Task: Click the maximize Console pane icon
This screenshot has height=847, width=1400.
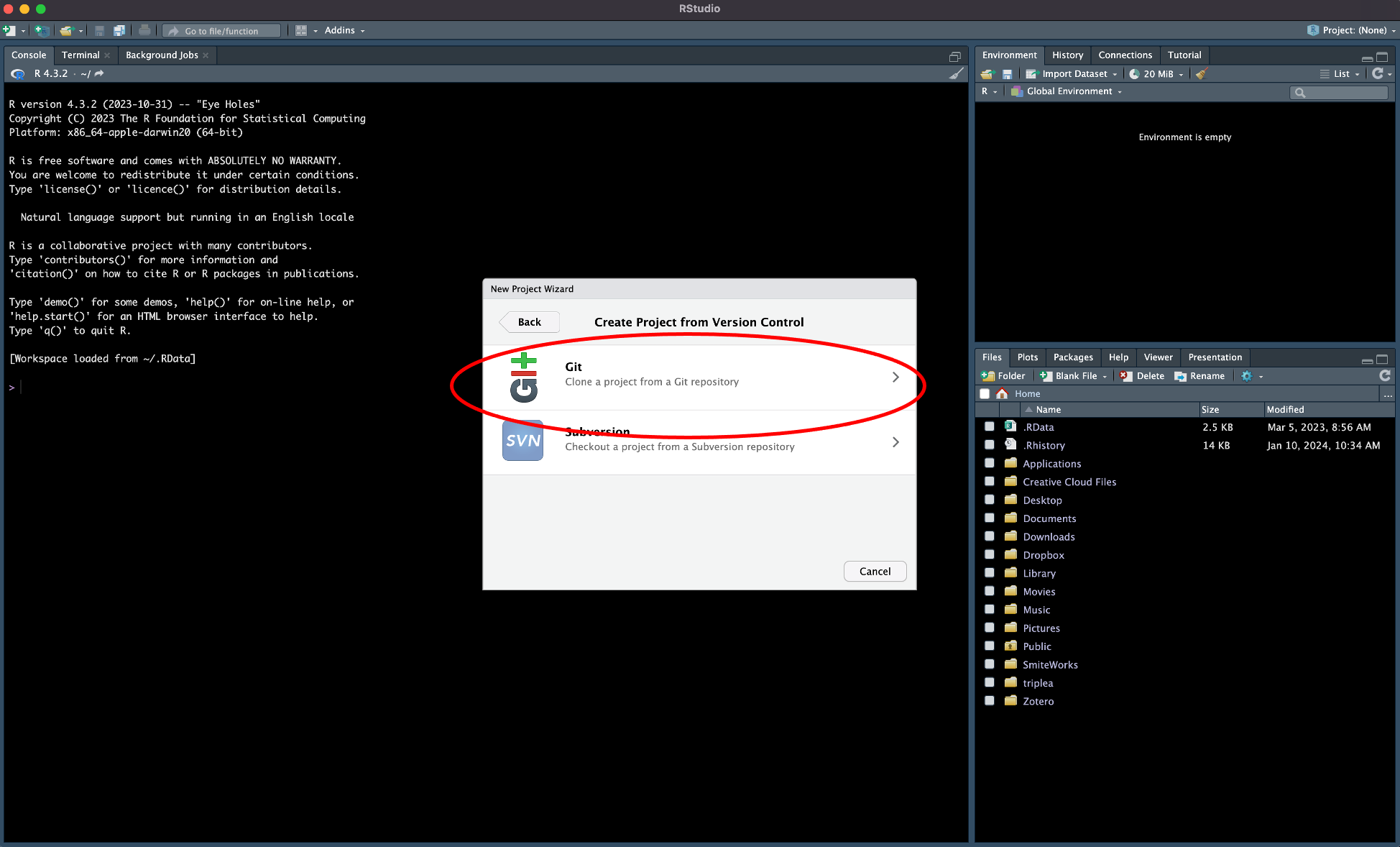Action: pos(954,55)
